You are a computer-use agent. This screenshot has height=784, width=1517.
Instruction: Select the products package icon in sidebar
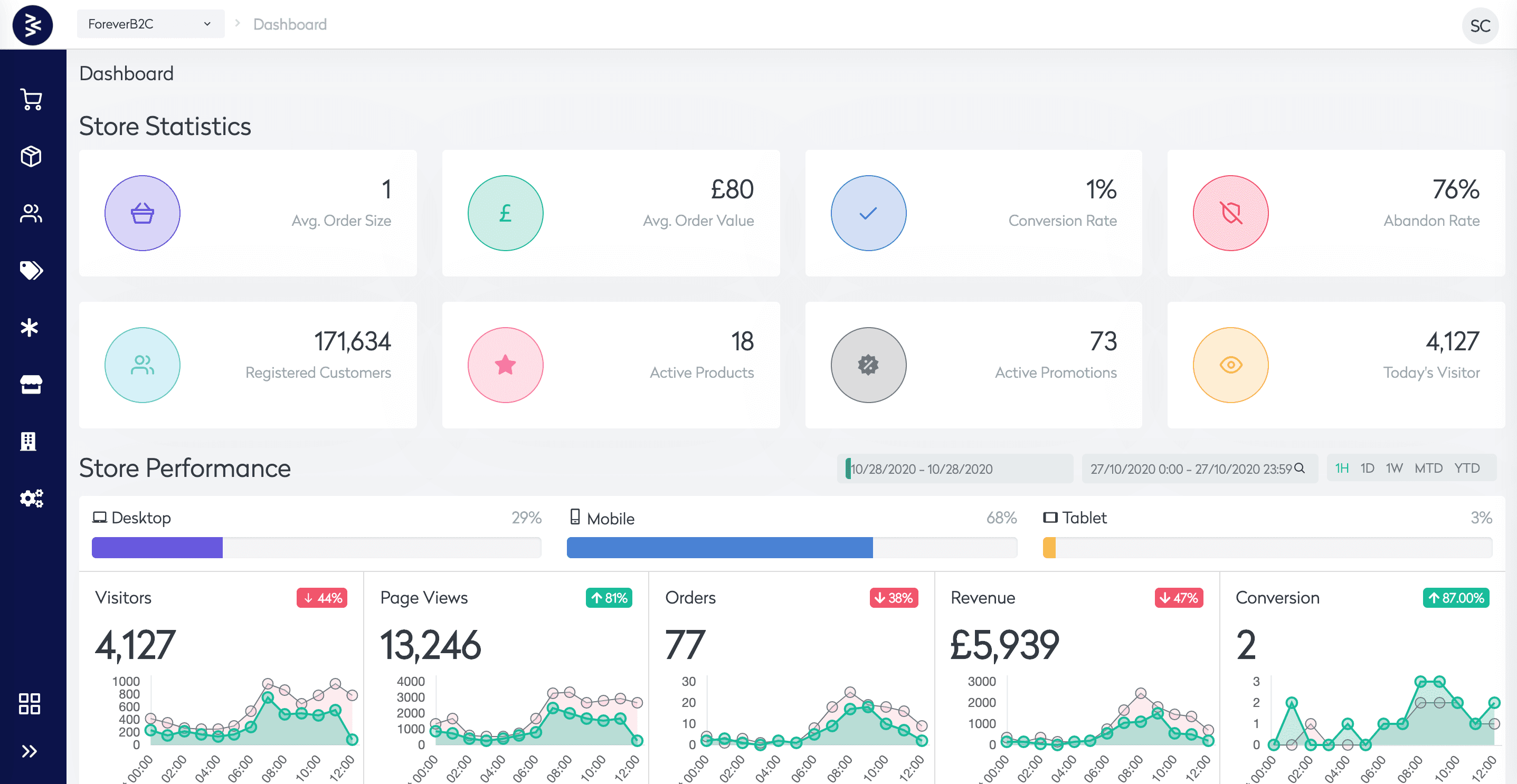(x=32, y=156)
